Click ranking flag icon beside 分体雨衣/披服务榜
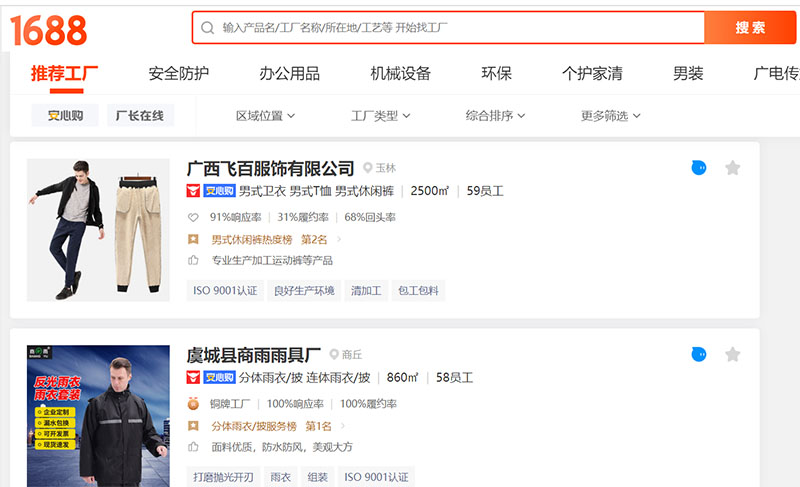The width and height of the screenshot is (800, 487). 193,426
